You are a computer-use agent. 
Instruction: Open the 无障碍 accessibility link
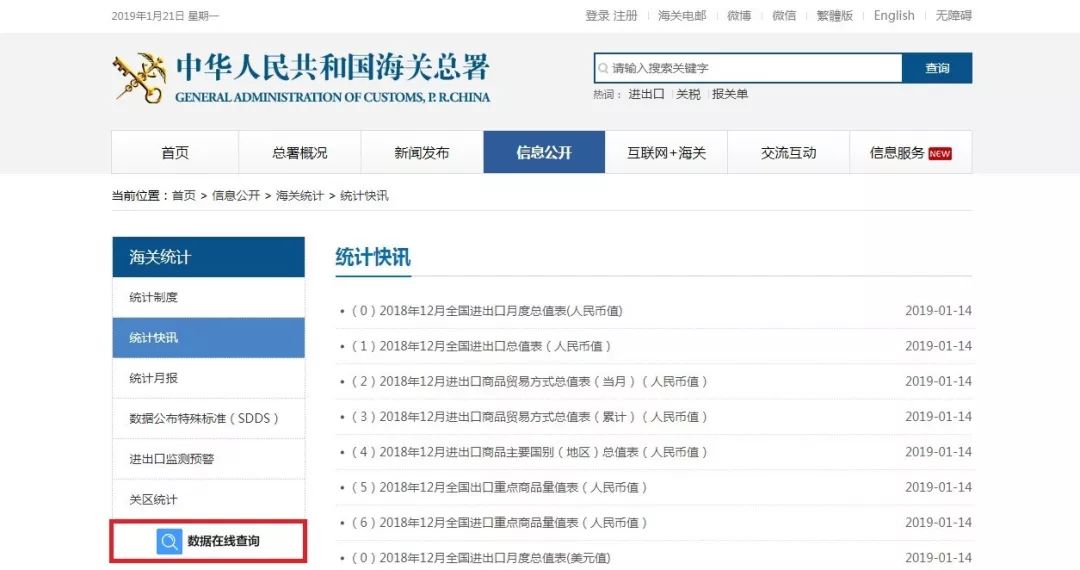(953, 15)
